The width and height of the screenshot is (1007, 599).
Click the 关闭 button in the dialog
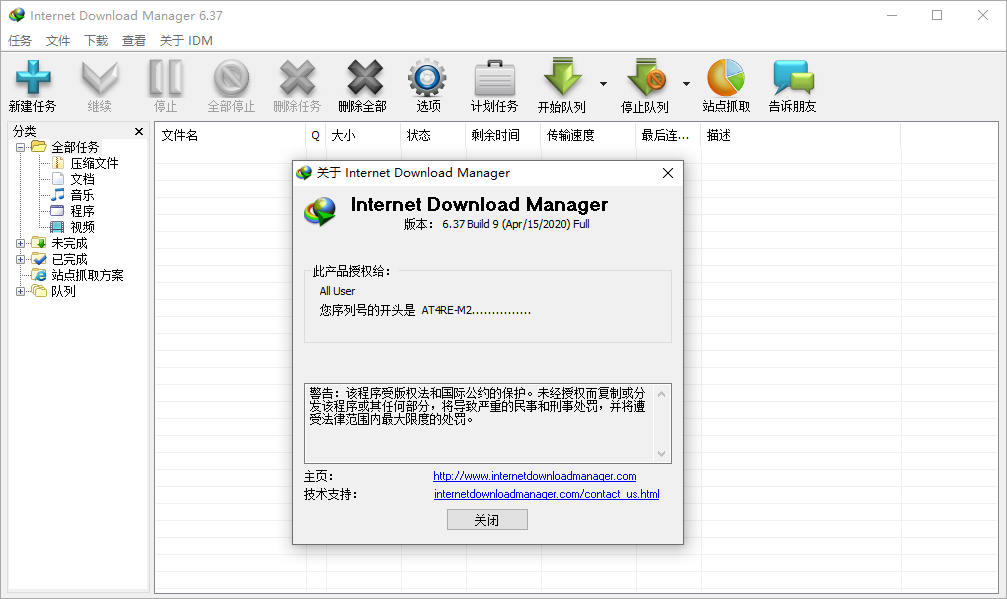487,519
